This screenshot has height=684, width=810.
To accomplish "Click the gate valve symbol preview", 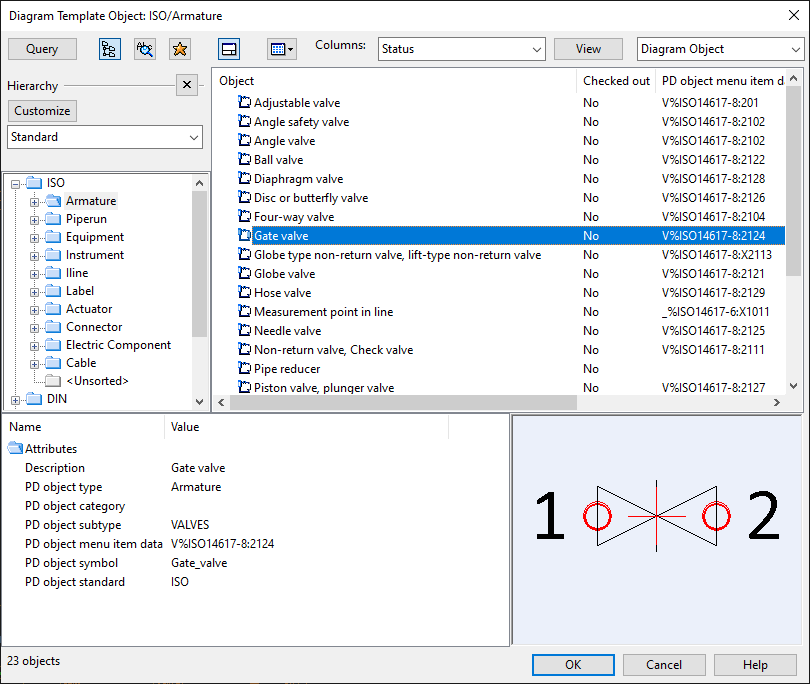I will tap(656, 516).
